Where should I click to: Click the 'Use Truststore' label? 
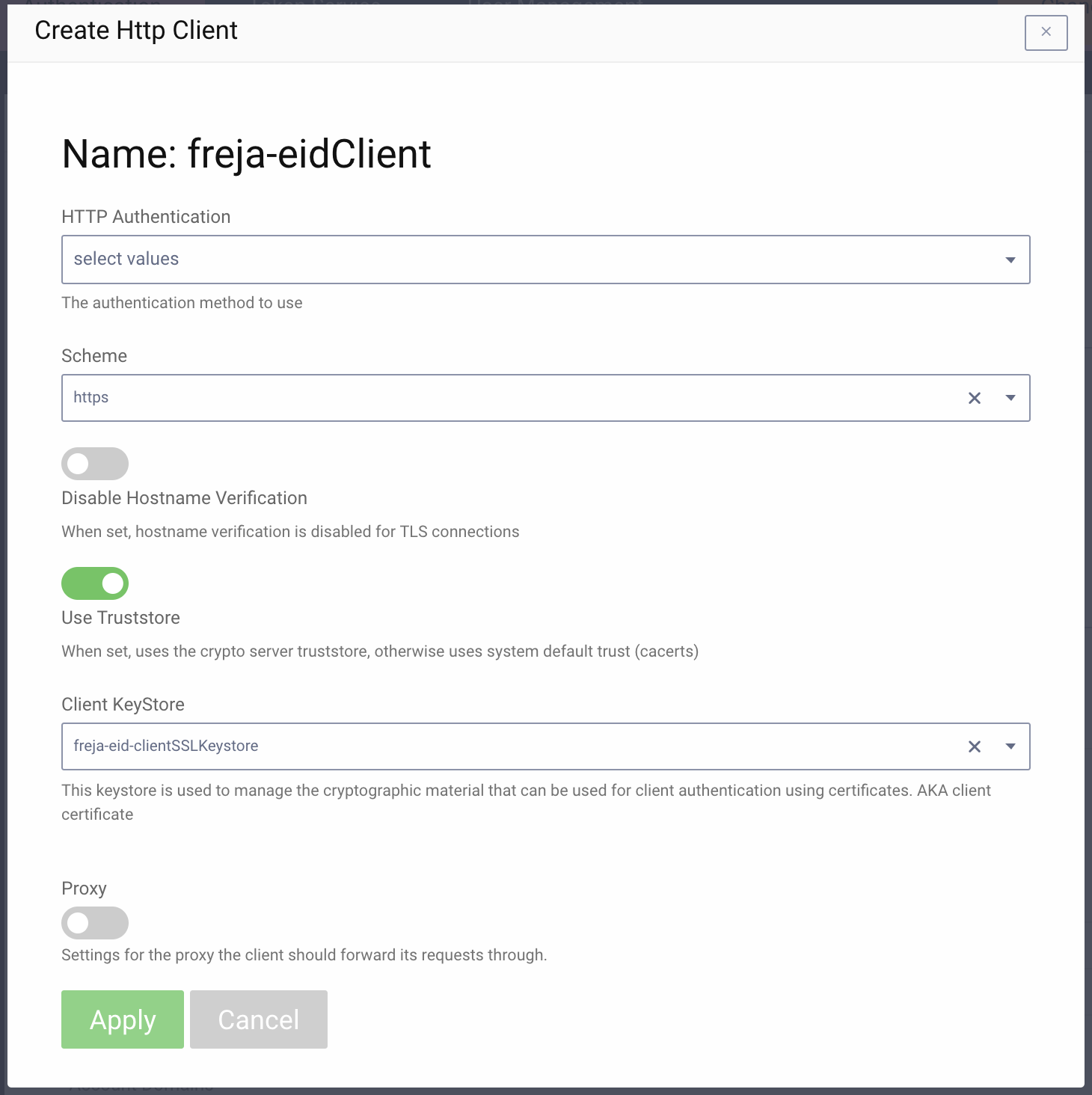[120, 618]
